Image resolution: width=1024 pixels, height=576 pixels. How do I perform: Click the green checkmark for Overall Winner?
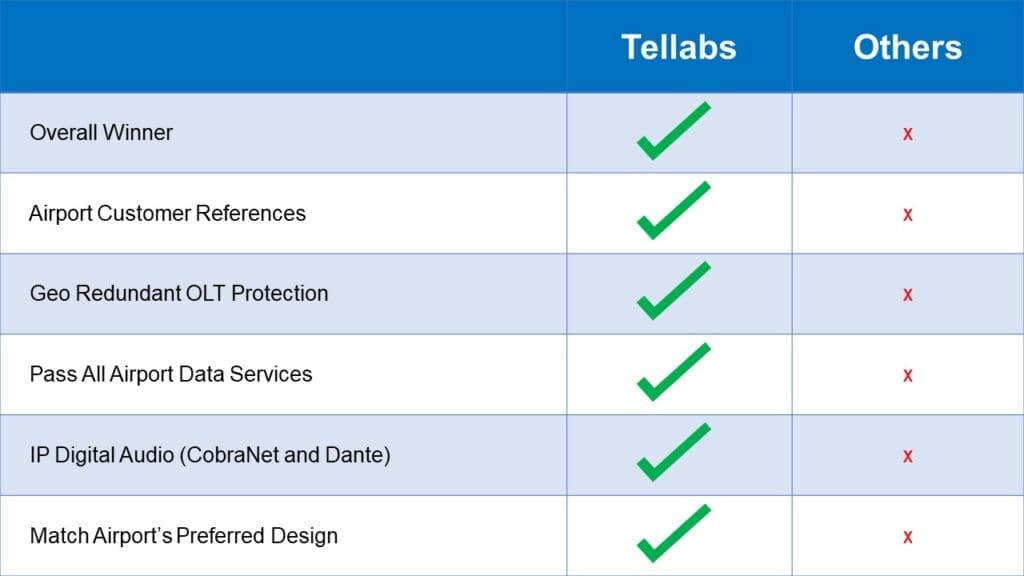coord(673,131)
